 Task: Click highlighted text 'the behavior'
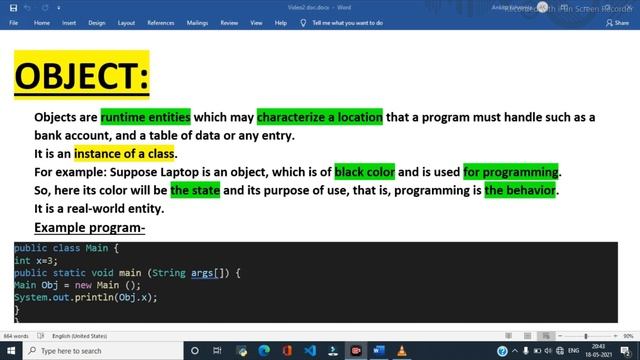pyautogui.click(x=520, y=190)
